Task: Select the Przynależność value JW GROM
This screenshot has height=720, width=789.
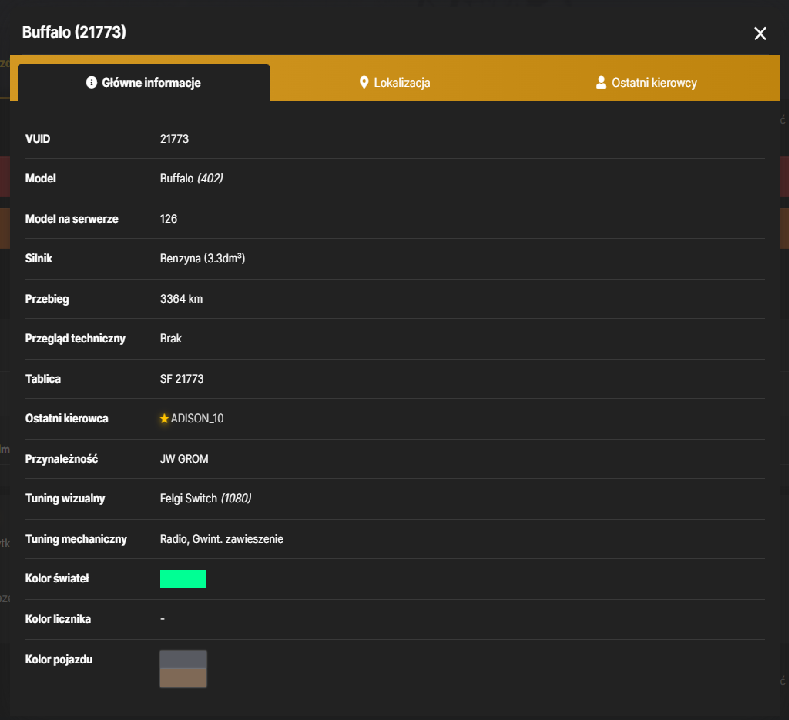Action: pos(184,459)
